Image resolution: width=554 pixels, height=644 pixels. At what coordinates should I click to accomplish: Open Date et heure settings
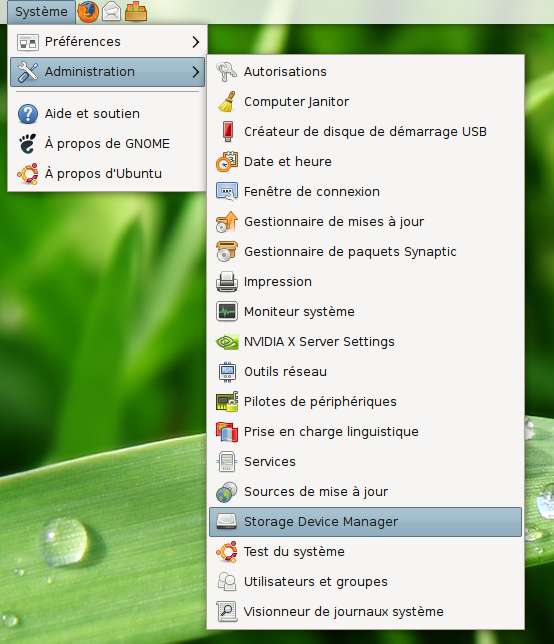[366, 162]
